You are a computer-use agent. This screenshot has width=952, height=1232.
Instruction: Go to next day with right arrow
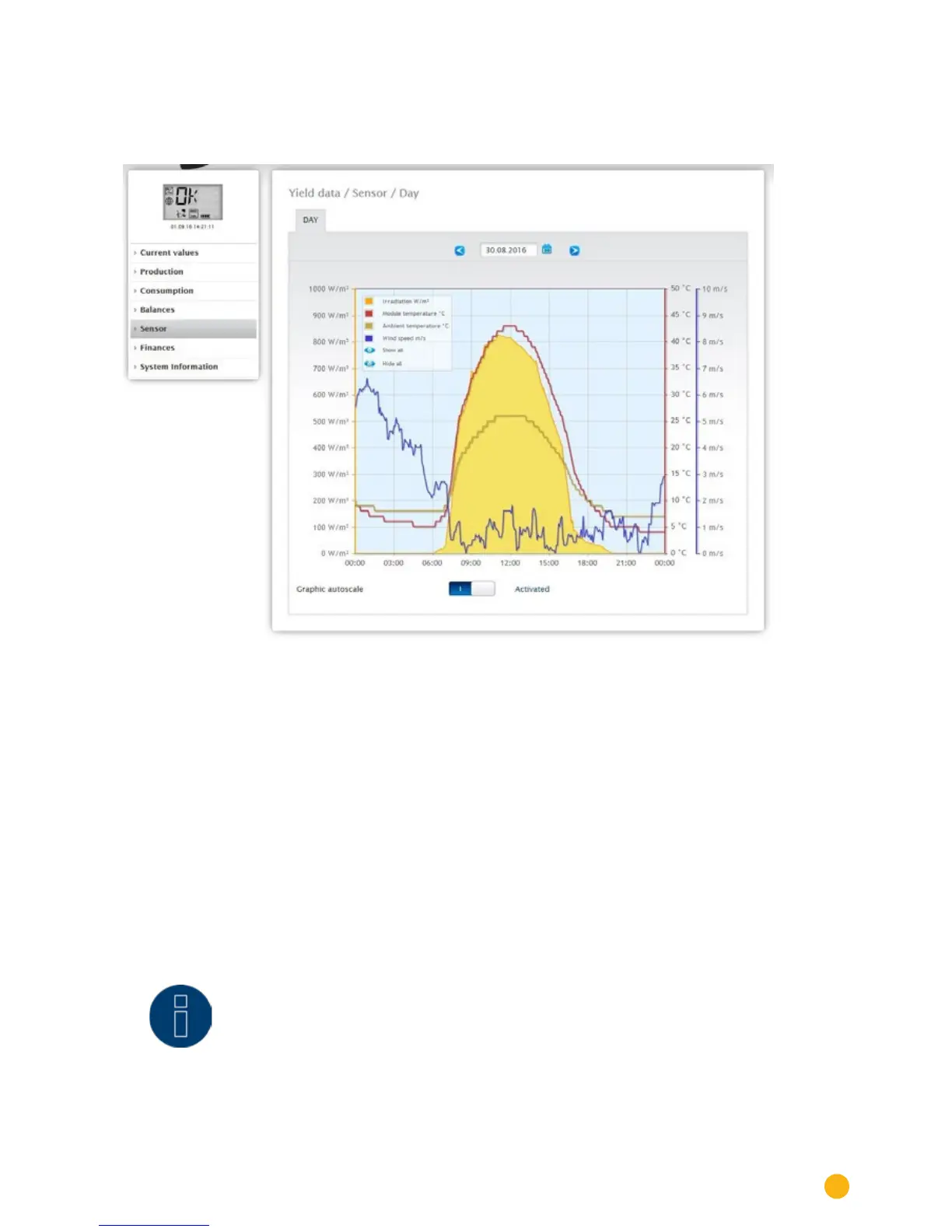pos(574,250)
